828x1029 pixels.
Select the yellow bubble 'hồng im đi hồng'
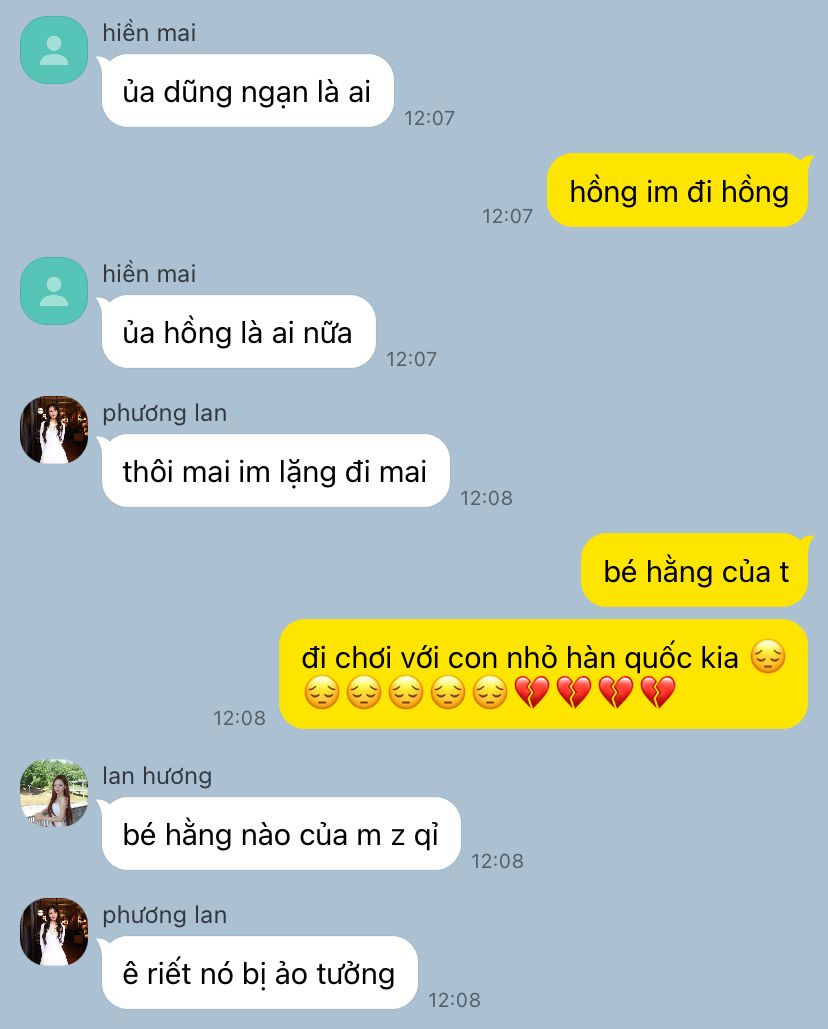pyautogui.click(x=678, y=191)
